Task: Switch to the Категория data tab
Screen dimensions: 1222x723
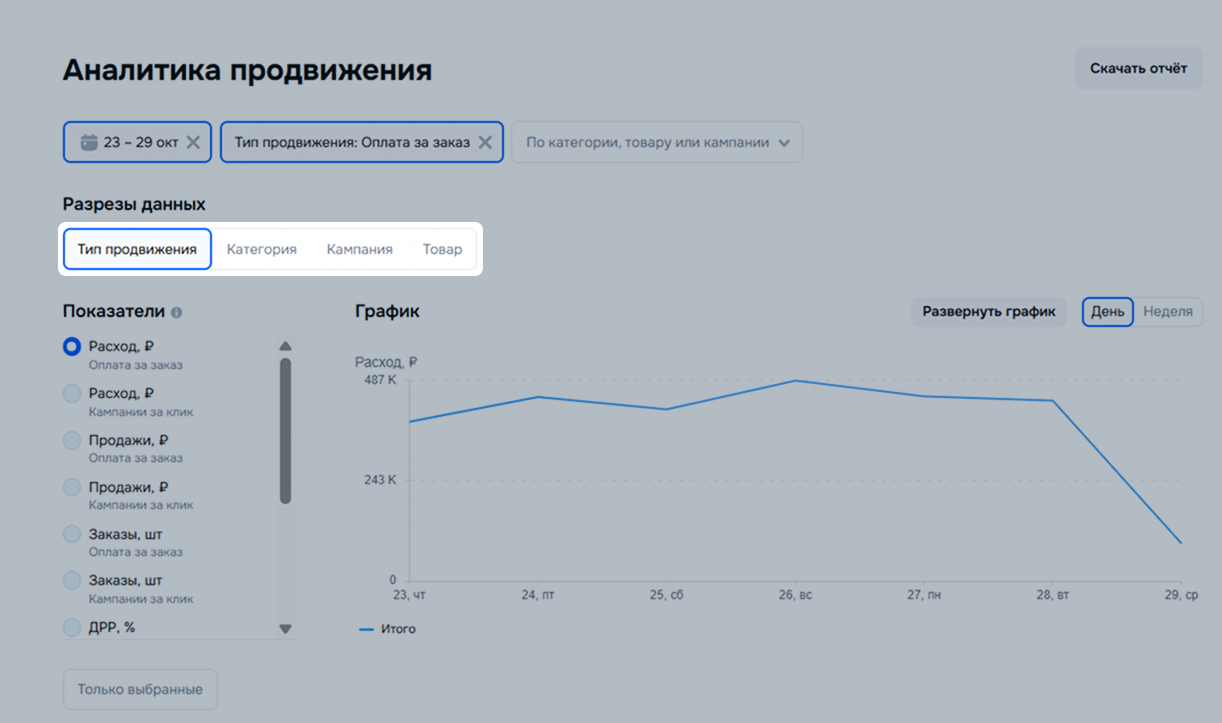Action: [261, 249]
